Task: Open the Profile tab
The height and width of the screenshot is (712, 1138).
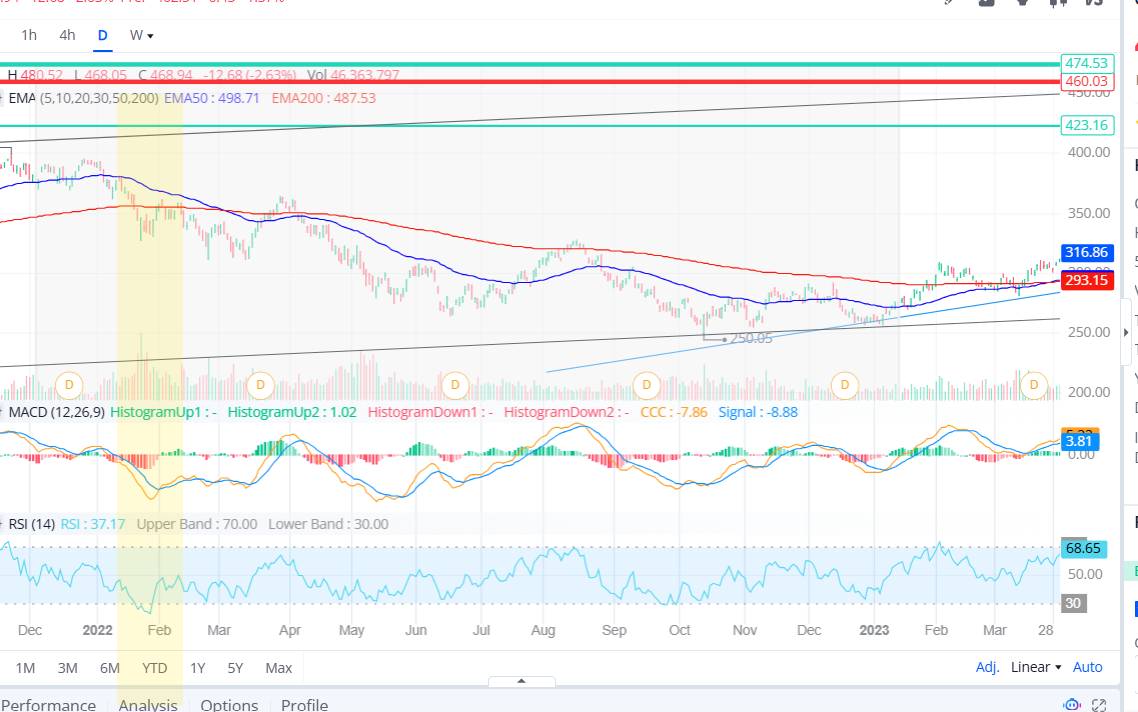Action: click(304, 705)
